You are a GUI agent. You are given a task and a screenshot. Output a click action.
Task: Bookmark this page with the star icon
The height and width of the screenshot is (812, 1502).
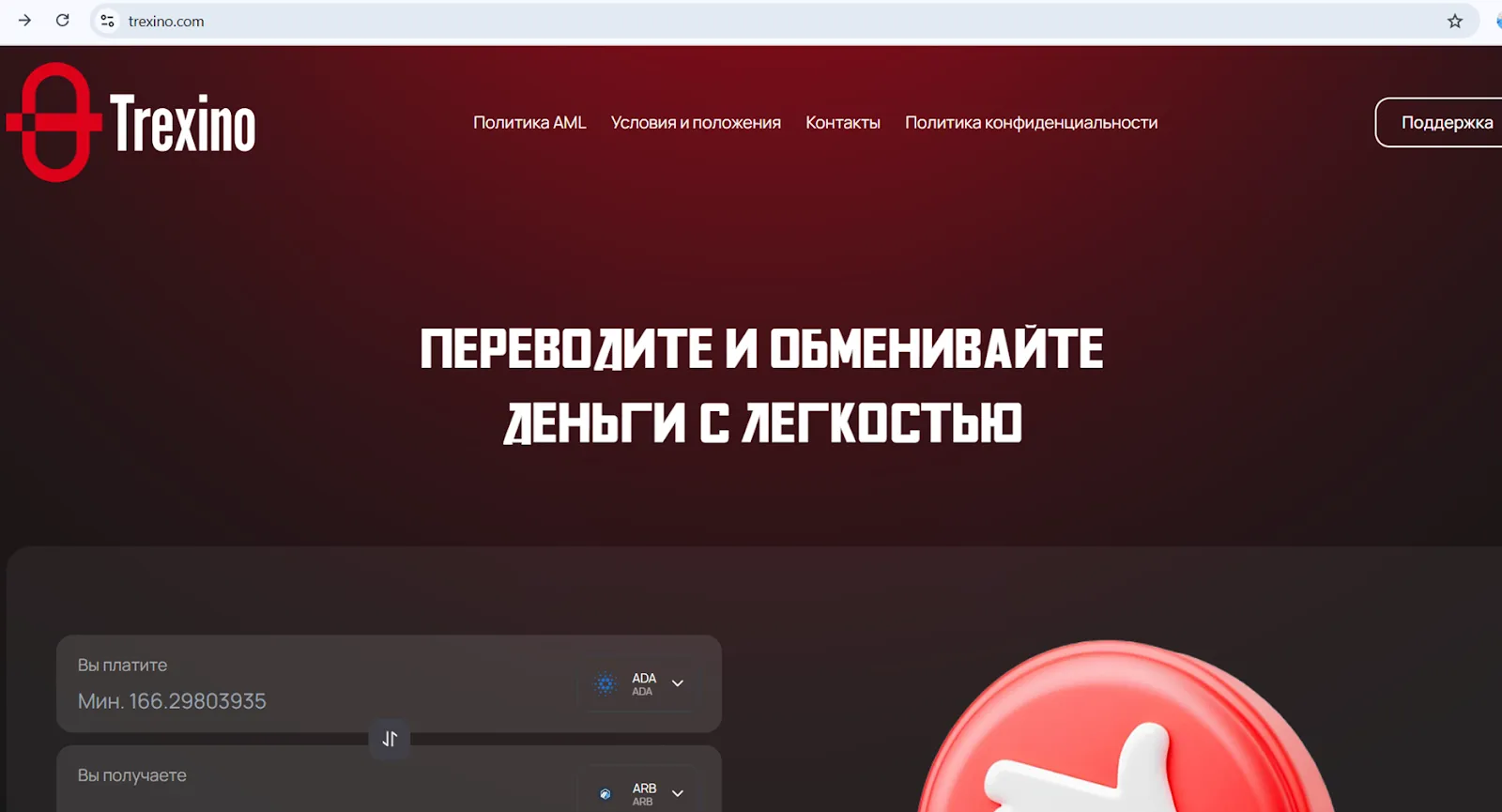1455,21
